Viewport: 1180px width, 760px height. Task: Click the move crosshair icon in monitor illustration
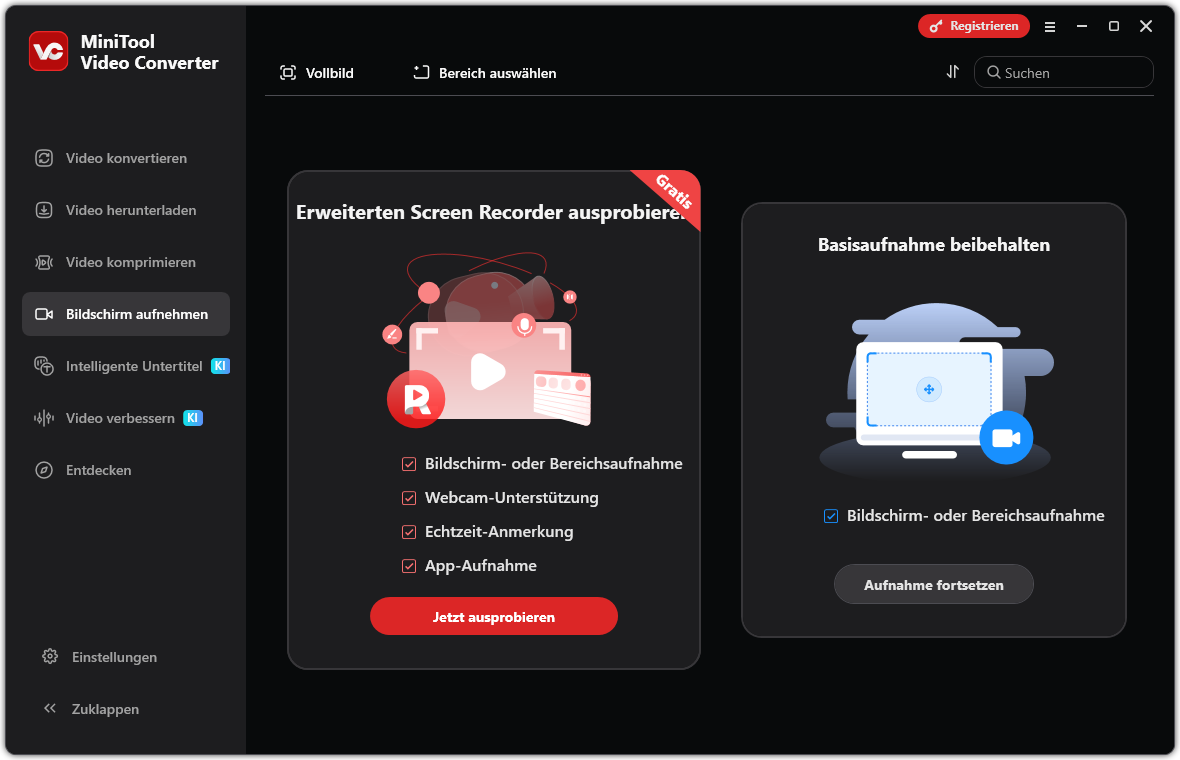[x=929, y=389]
